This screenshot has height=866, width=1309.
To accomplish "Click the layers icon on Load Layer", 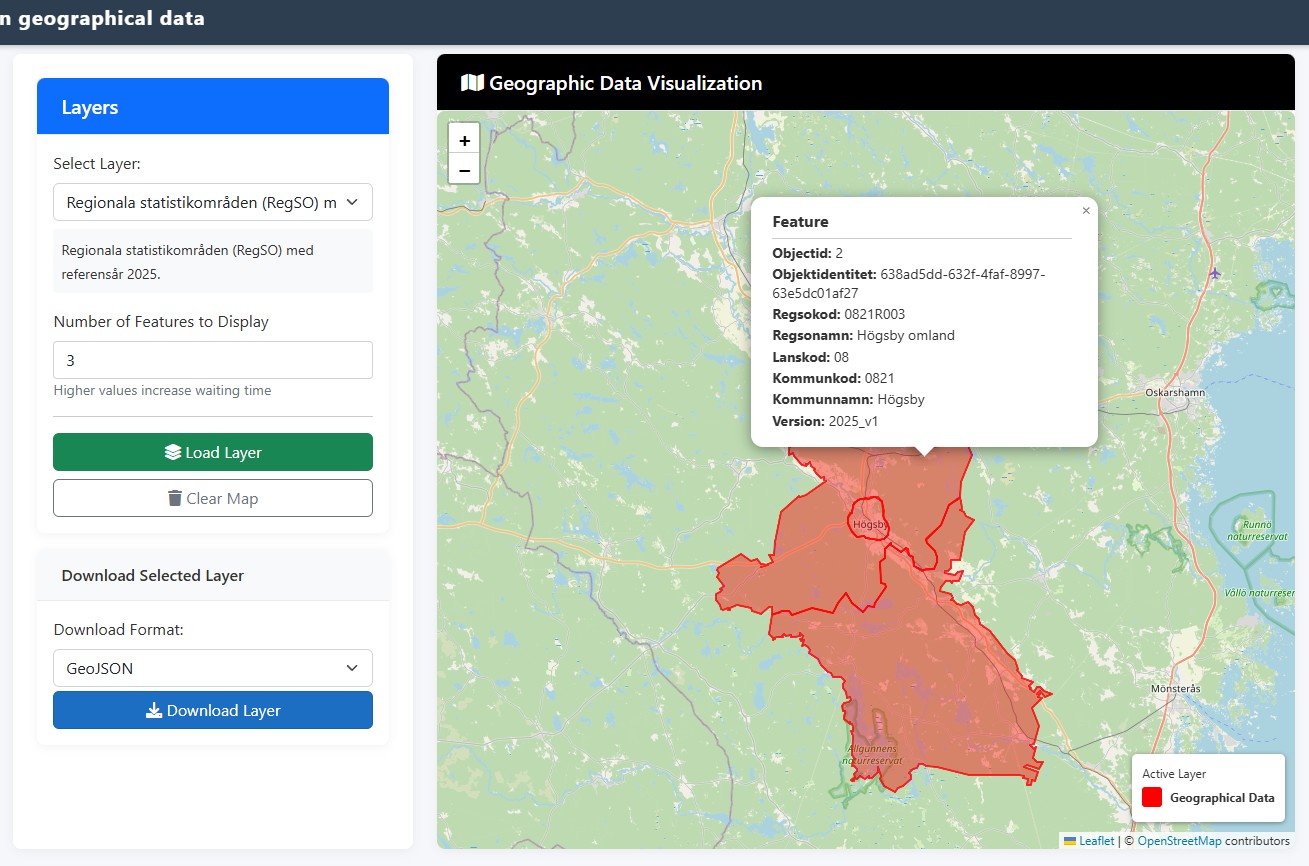I will click(x=173, y=452).
